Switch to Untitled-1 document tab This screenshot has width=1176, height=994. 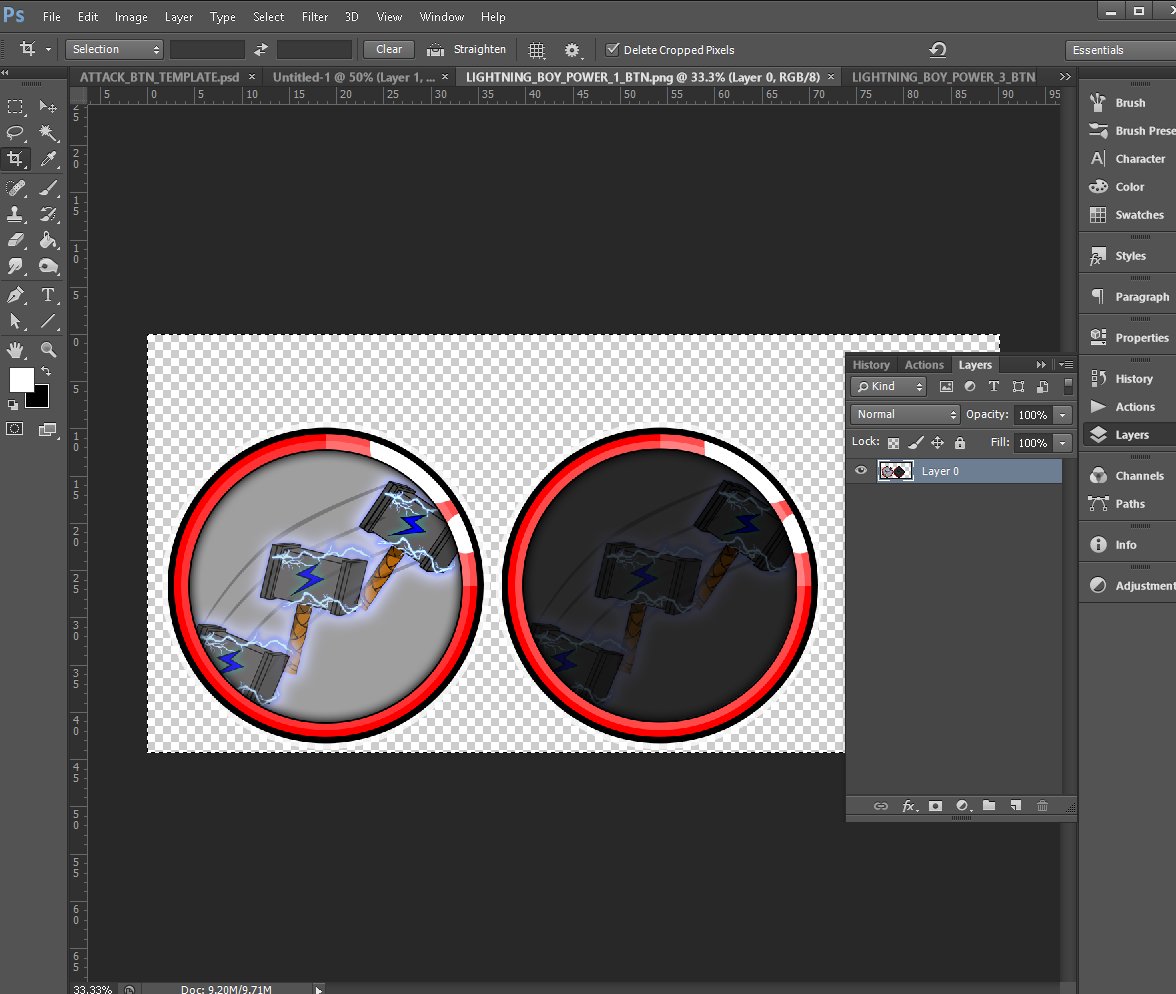(x=353, y=77)
